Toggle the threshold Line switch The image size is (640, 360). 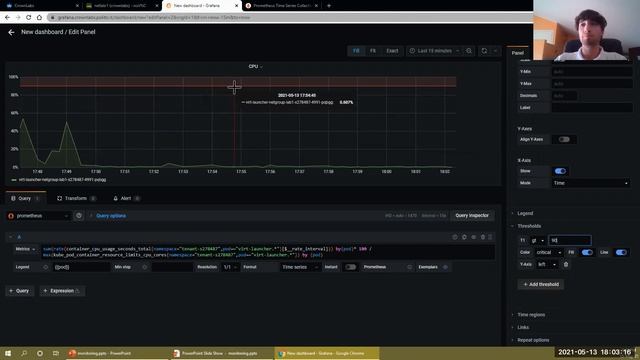[621, 253]
